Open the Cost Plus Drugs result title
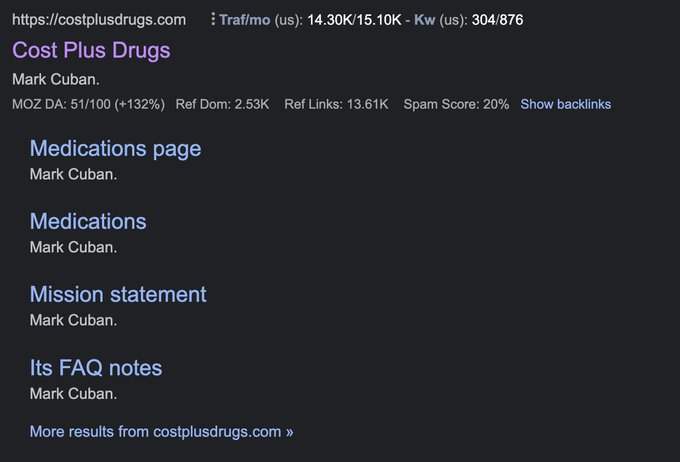The height and width of the screenshot is (462, 680). [x=91, y=50]
